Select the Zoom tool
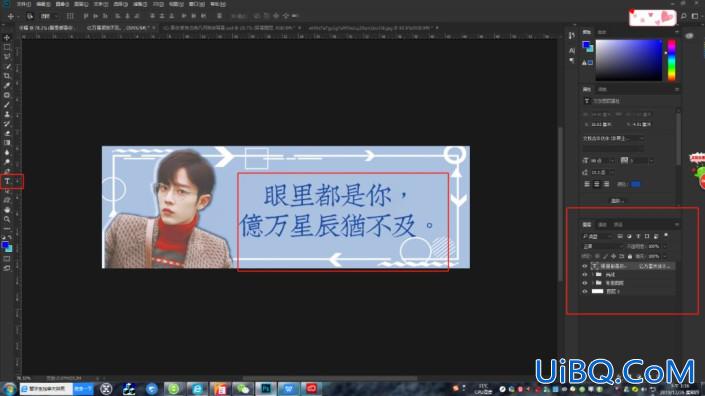 7,219
